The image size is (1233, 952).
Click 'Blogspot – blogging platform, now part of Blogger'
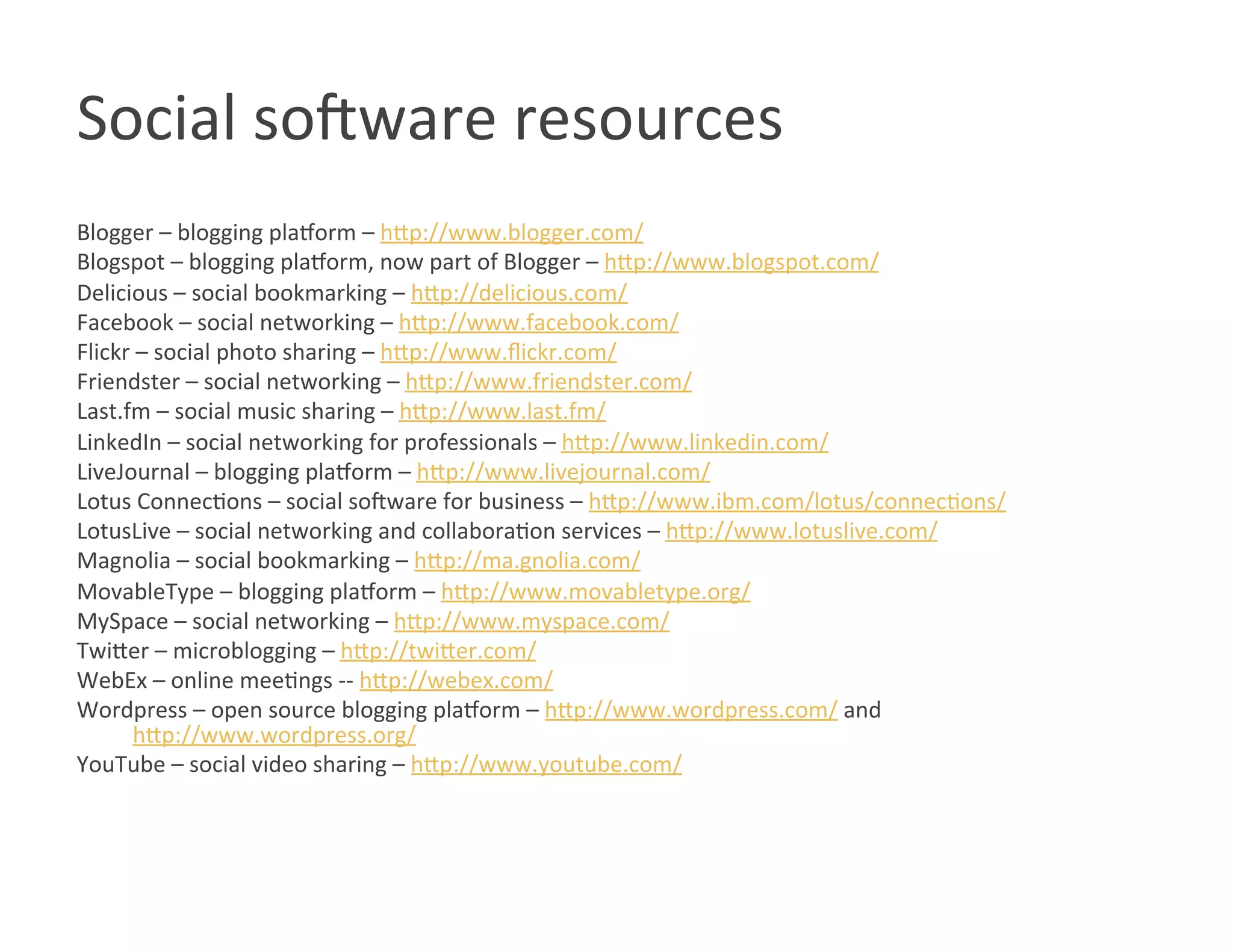(x=329, y=262)
